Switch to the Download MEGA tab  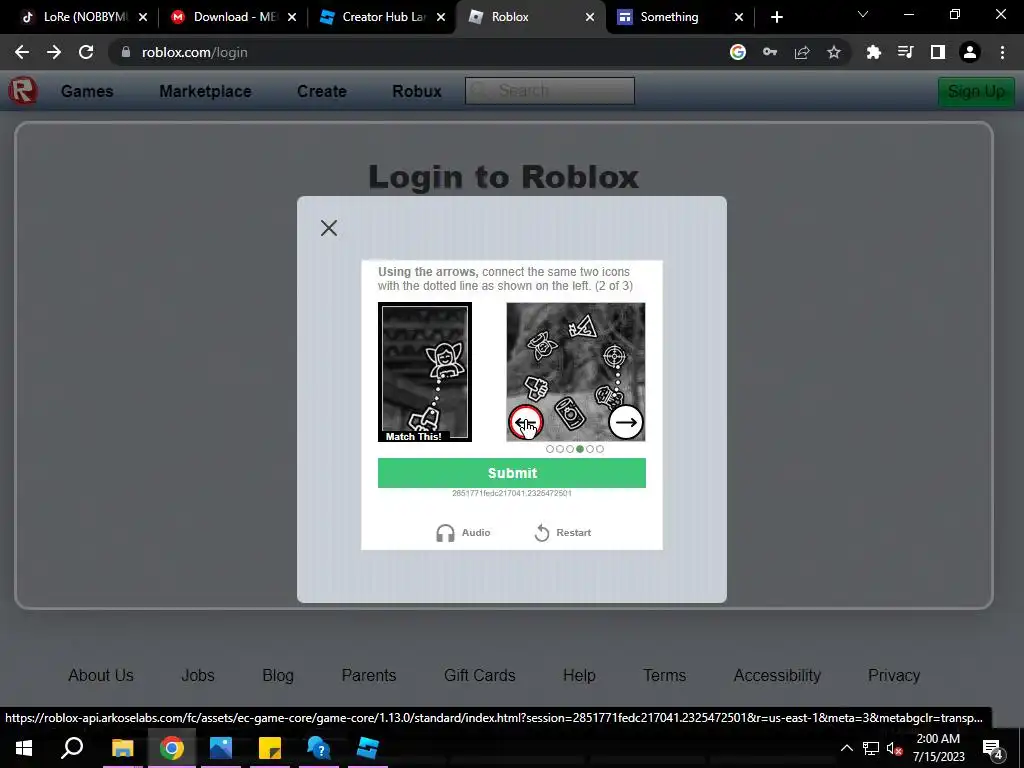[x=232, y=17]
